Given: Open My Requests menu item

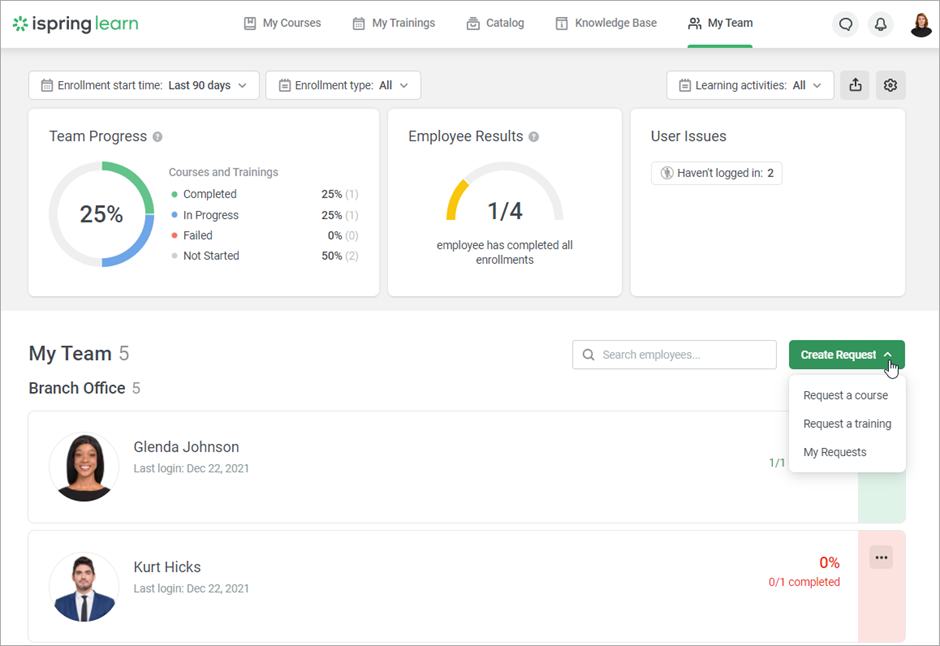Looking at the screenshot, I should coord(835,452).
